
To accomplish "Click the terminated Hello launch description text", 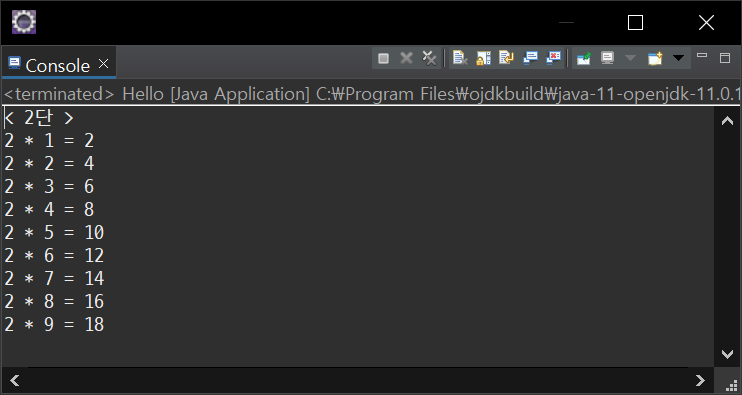I will 371,94.
